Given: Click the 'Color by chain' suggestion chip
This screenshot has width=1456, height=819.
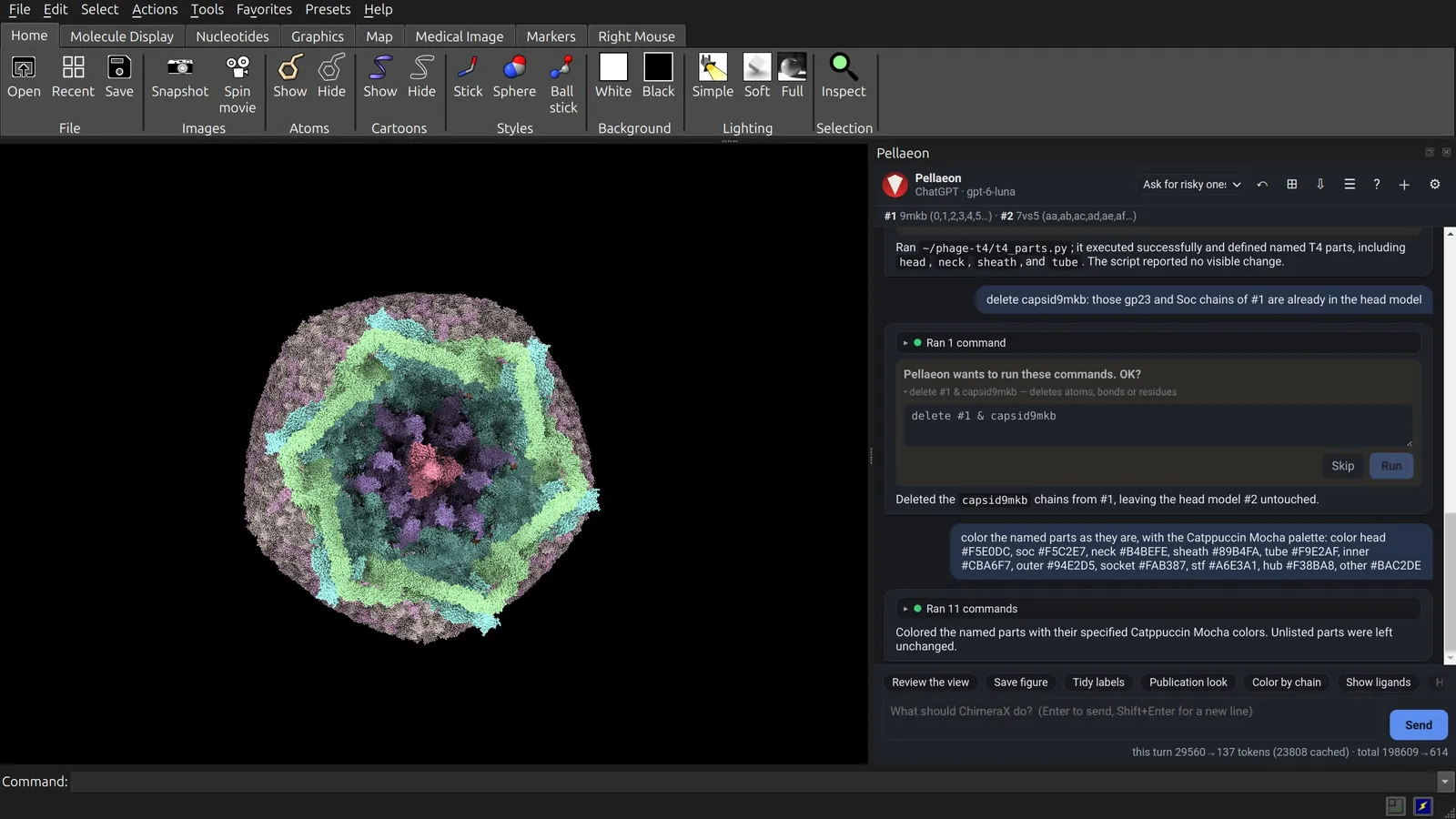Looking at the screenshot, I should pos(1286,682).
